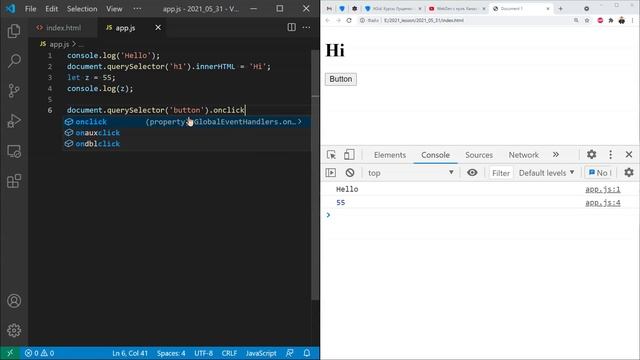Open a new Chrome tab
This screenshot has height=360, width=640.
(560, 9)
